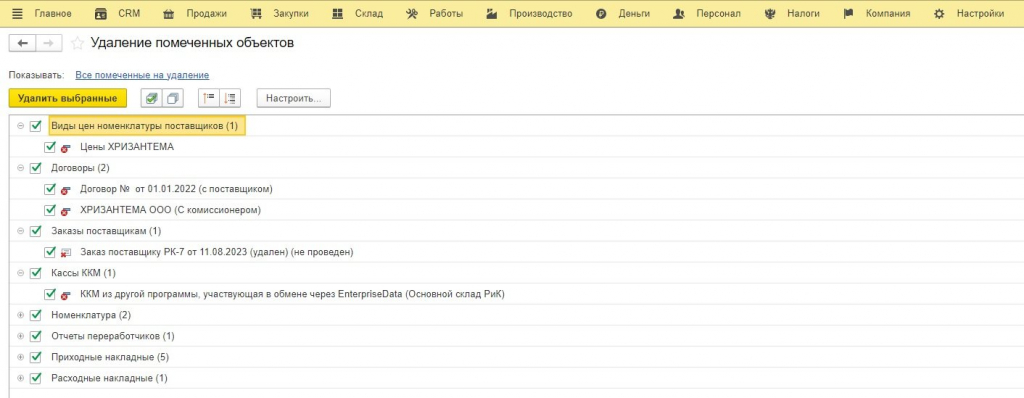The width and height of the screenshot is (1024, 398).
Task: Go back with the left arrow
Action: 22,43
